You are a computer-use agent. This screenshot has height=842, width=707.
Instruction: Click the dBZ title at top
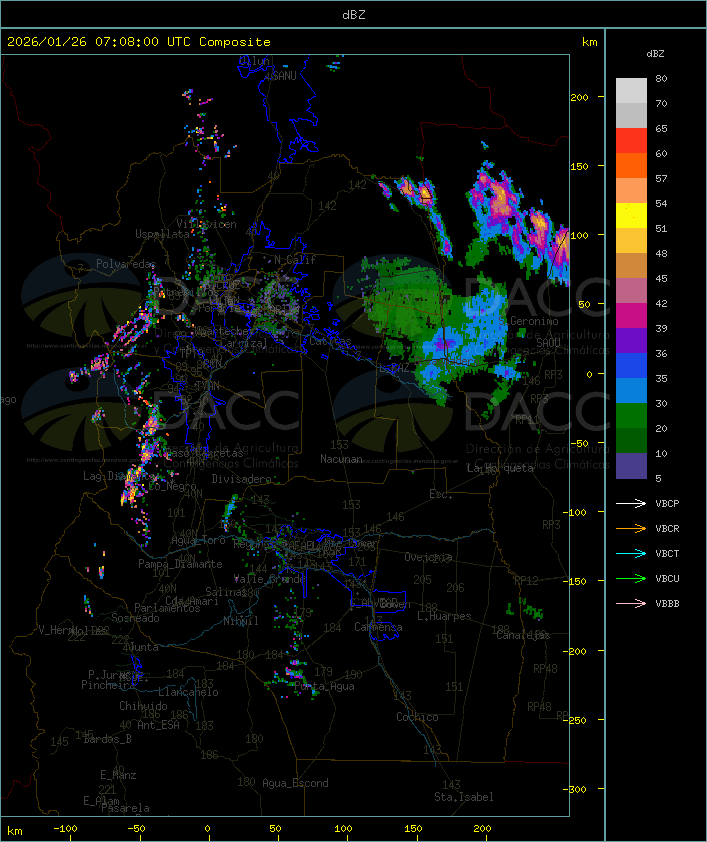pyautogui.click(x=353, y=14)
